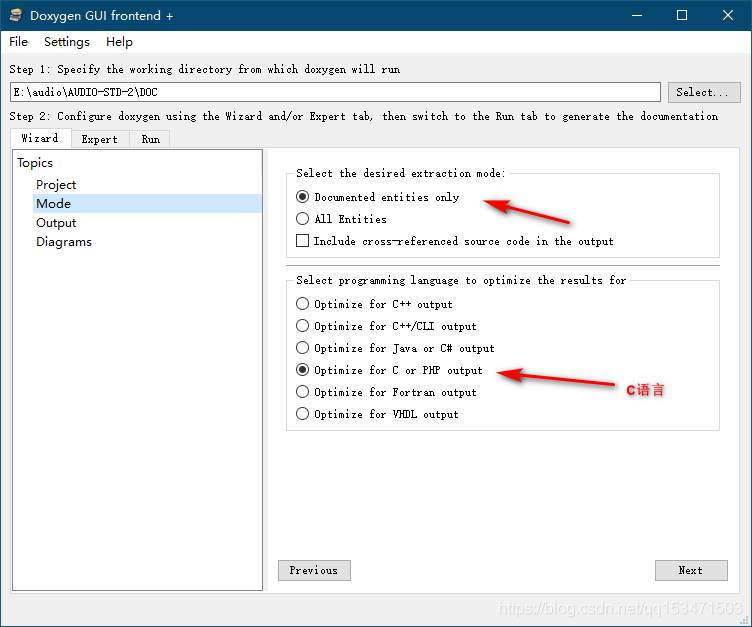
Task: Open the Settings menu
Action: [x=67, y=42]
